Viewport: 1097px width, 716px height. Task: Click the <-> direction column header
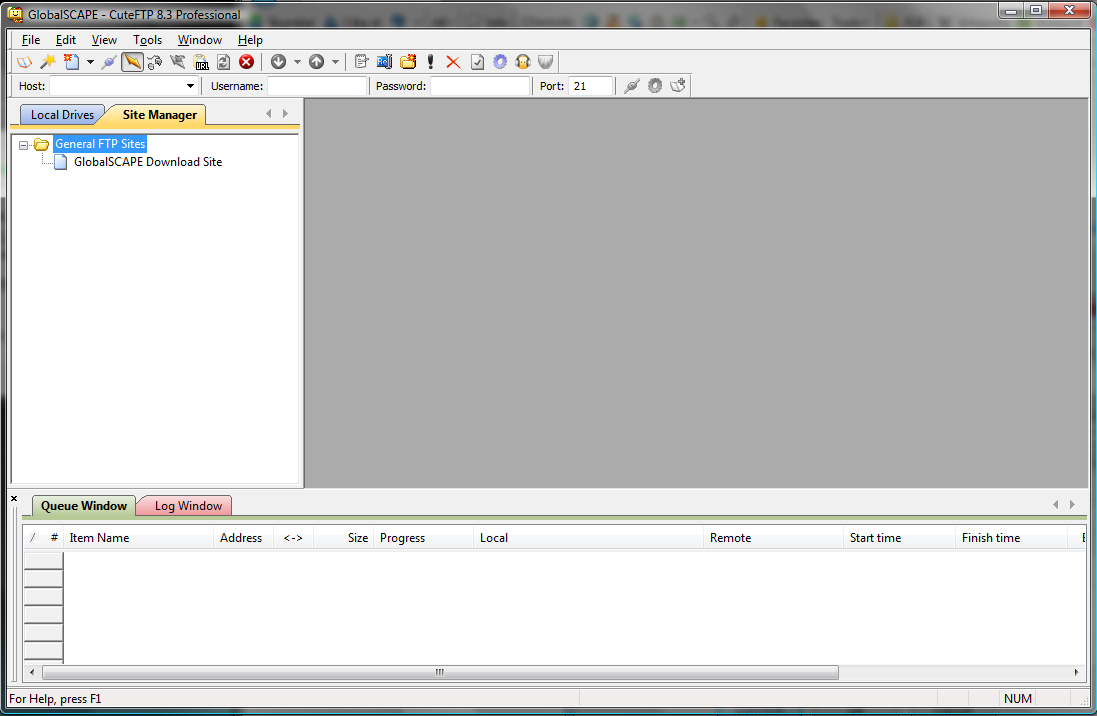[x=293, y=538]
